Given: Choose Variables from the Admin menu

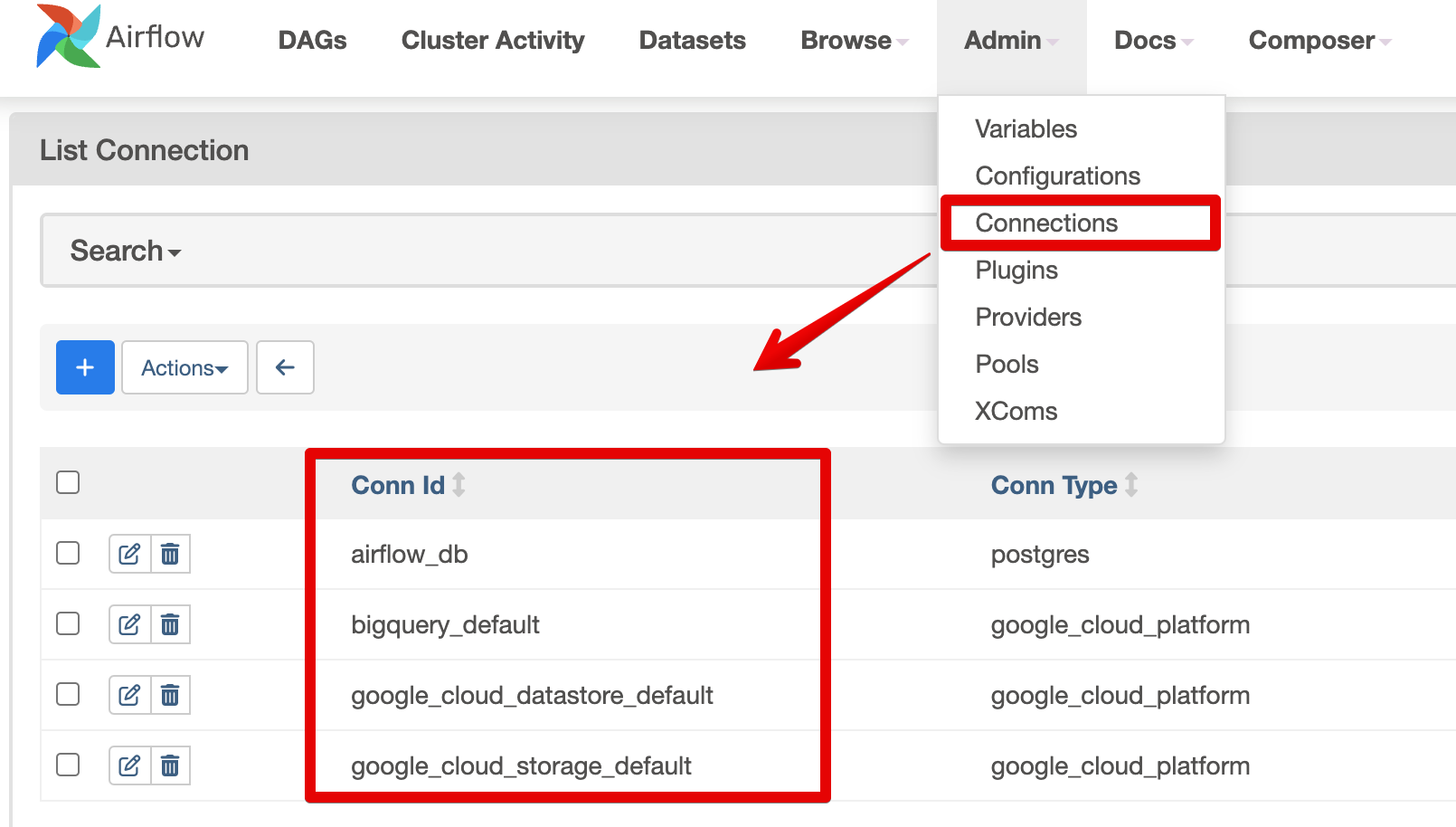Looking at the screenshot, I should [1026, 128].
